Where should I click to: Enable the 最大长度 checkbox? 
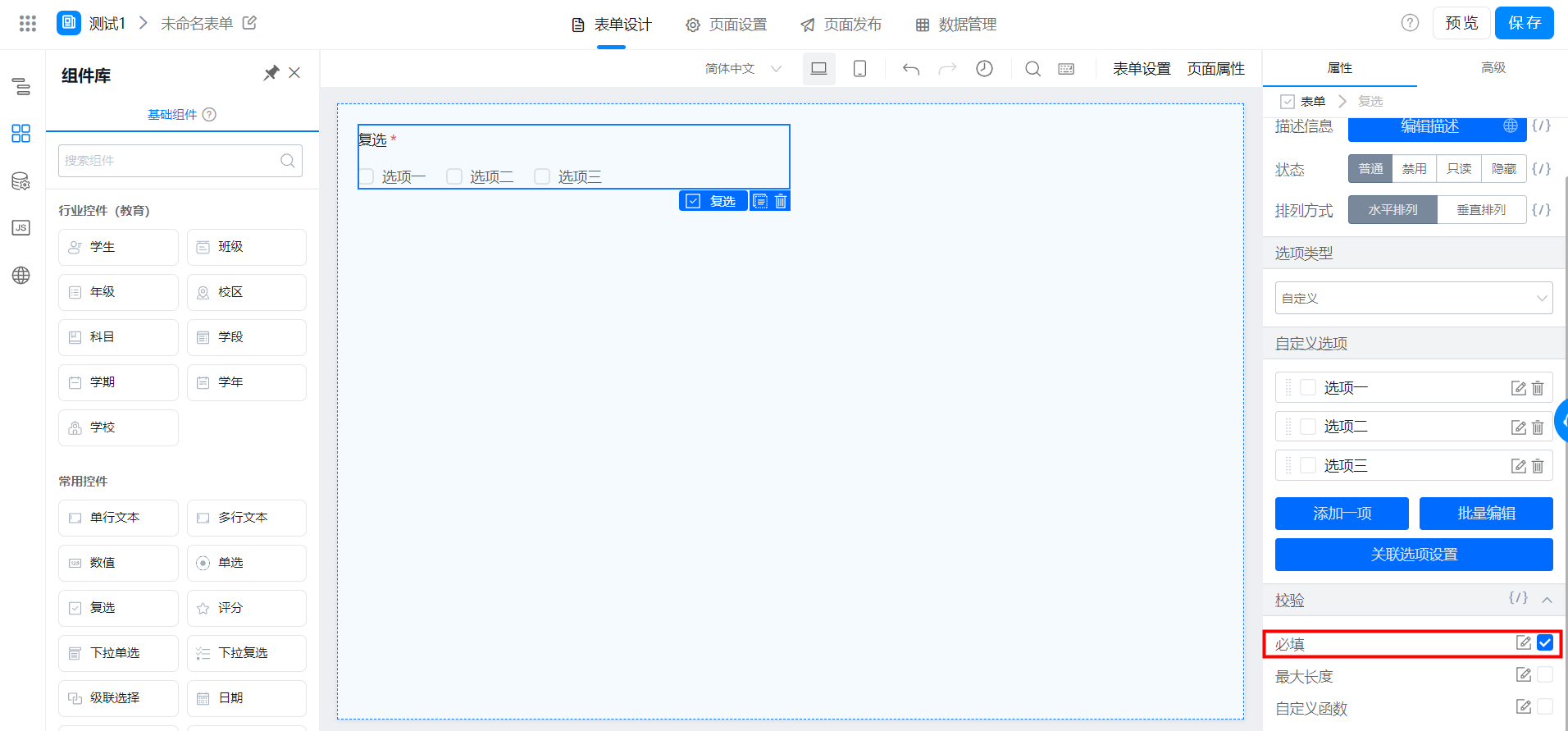1545,674
